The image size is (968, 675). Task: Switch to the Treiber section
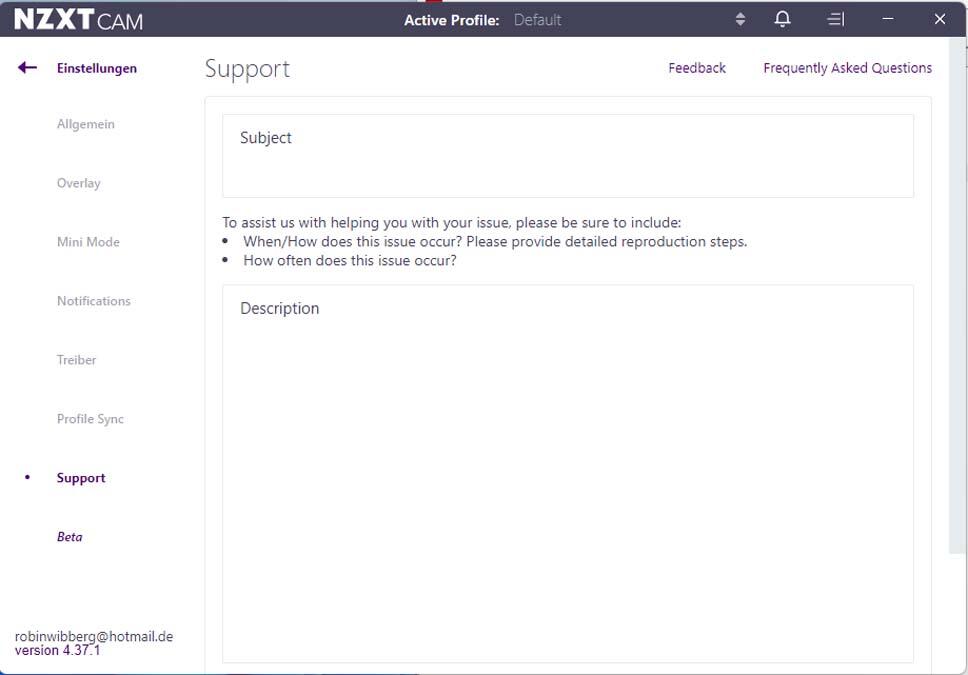77,360
